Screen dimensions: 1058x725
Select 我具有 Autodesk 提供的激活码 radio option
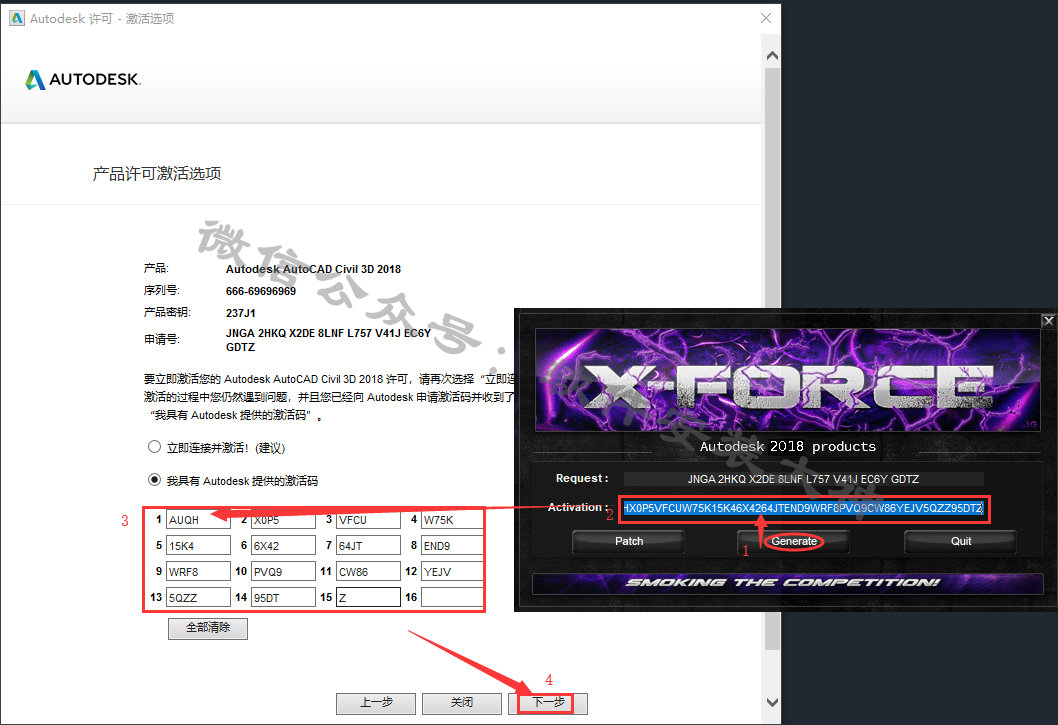coord(155,479)
